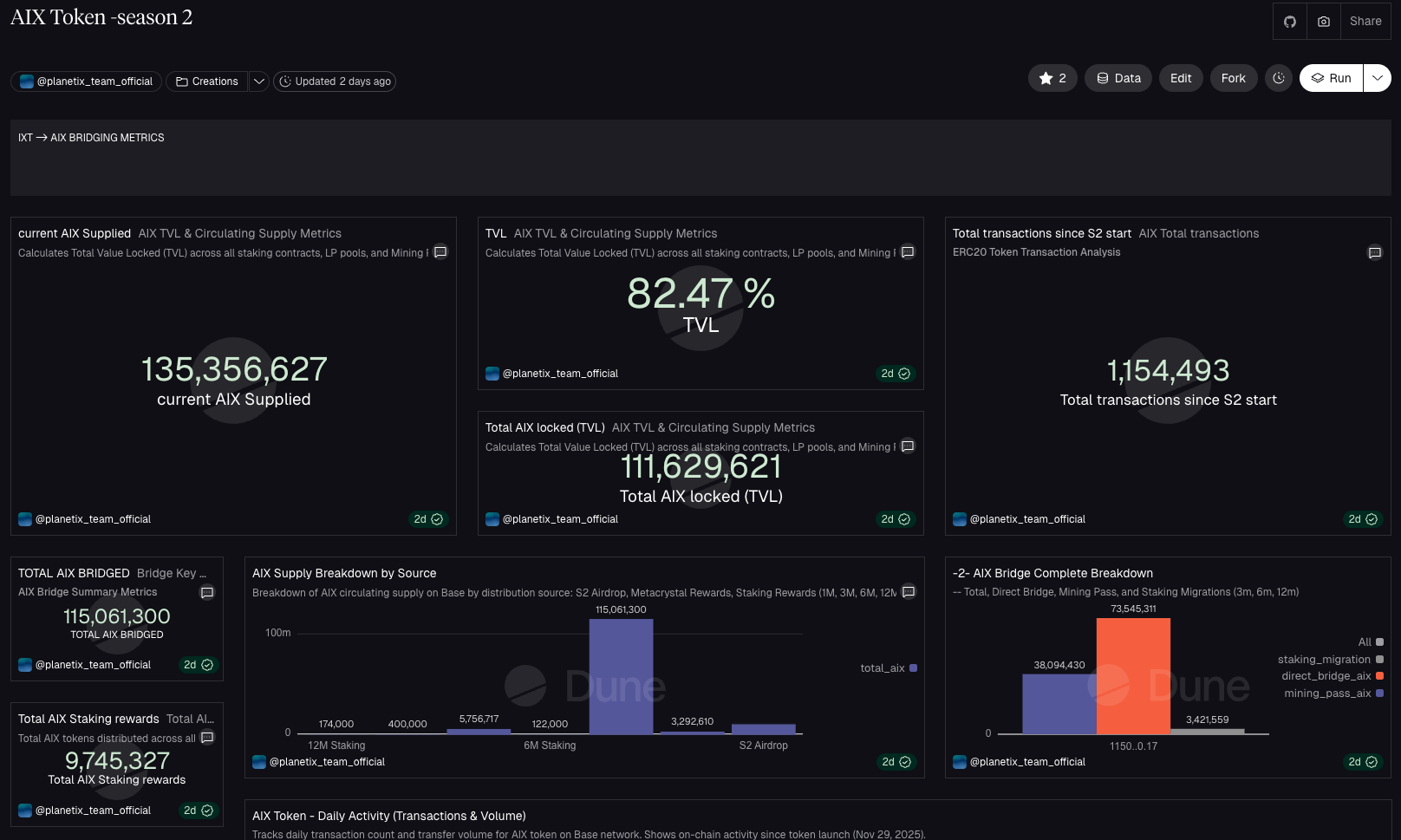Open comment icon on current AIX Supplied panel

(x=440, y=252)
